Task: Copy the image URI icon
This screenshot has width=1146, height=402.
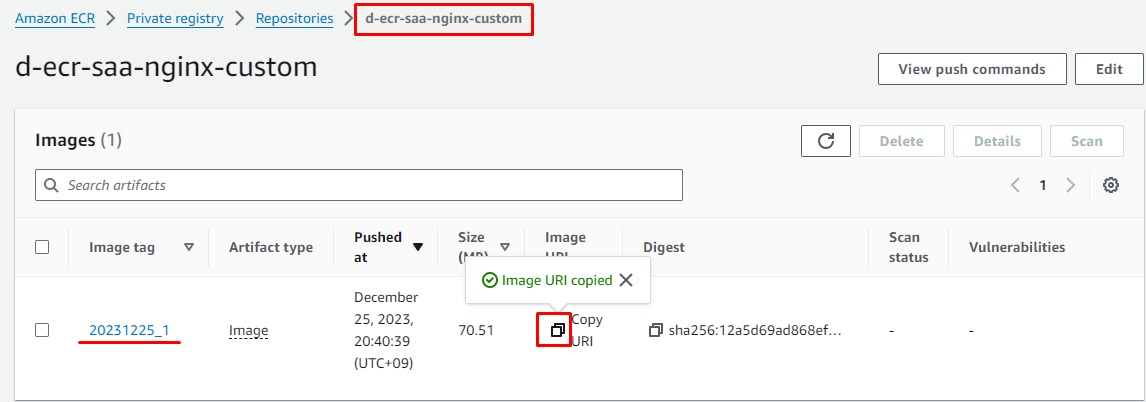Action: pyautogui.click(x=557, y=329)
